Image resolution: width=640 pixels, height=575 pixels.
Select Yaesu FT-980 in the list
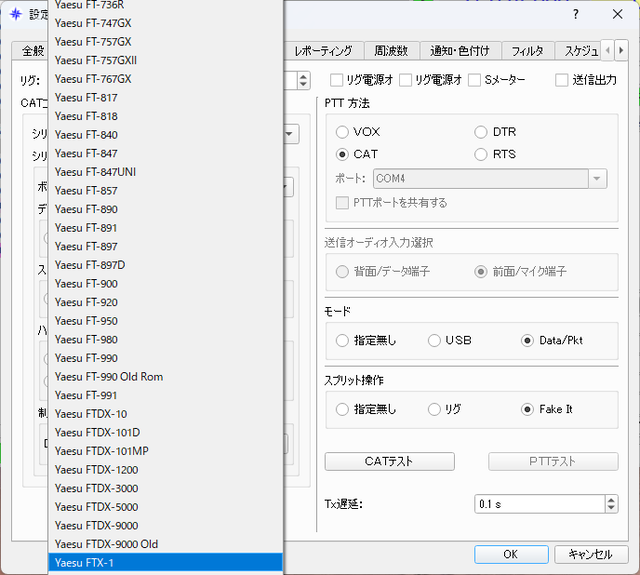point(165,340)
